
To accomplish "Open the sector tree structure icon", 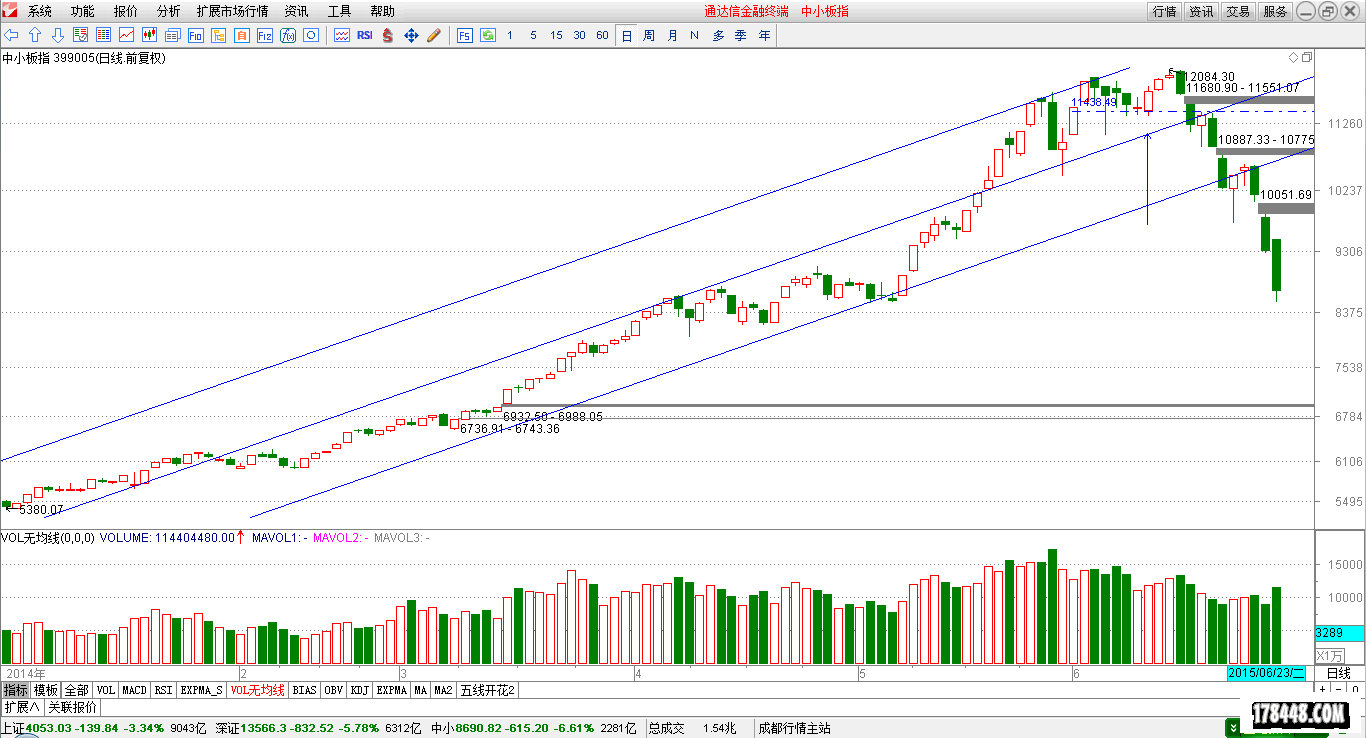I will click(219, 35).
